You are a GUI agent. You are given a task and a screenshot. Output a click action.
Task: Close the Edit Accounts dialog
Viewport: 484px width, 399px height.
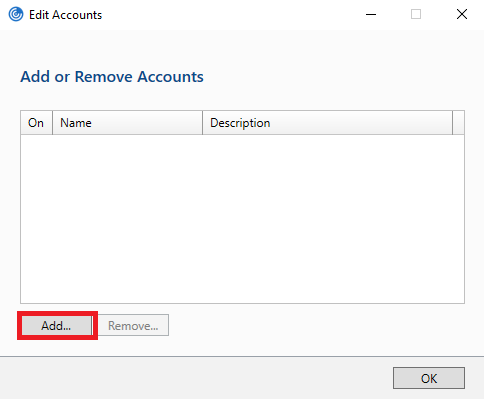462,14
